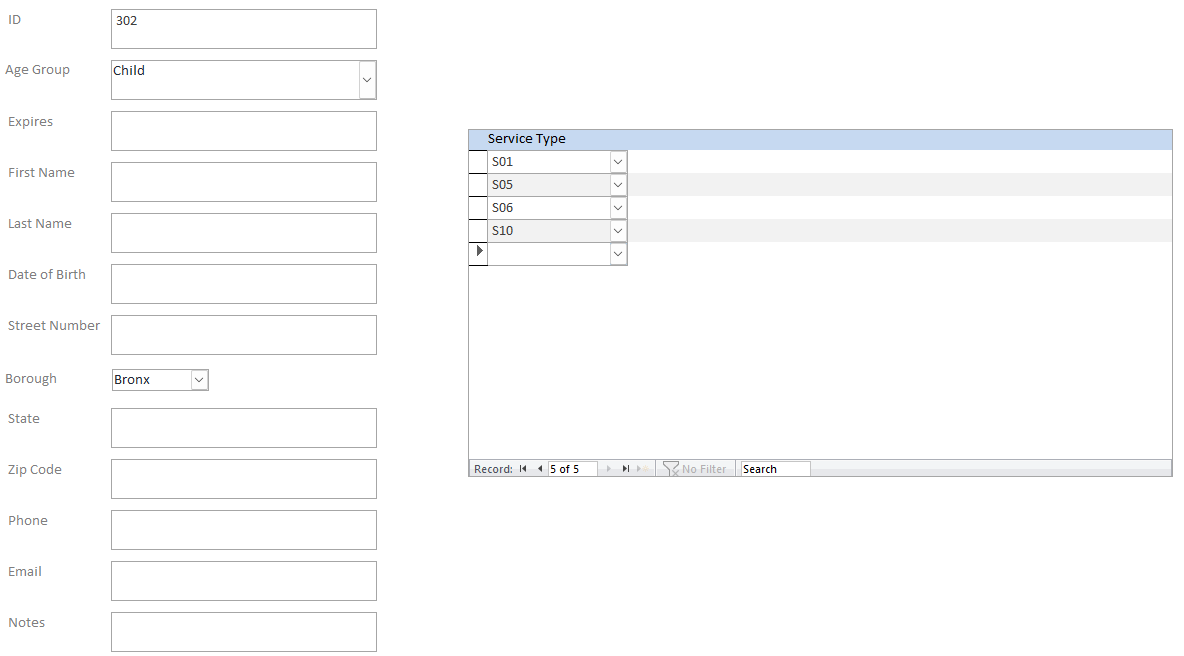This screenshot has width=1184, height=656.
Task: Open the dropdown on the blank new service row
Action: tap(618, 254)
